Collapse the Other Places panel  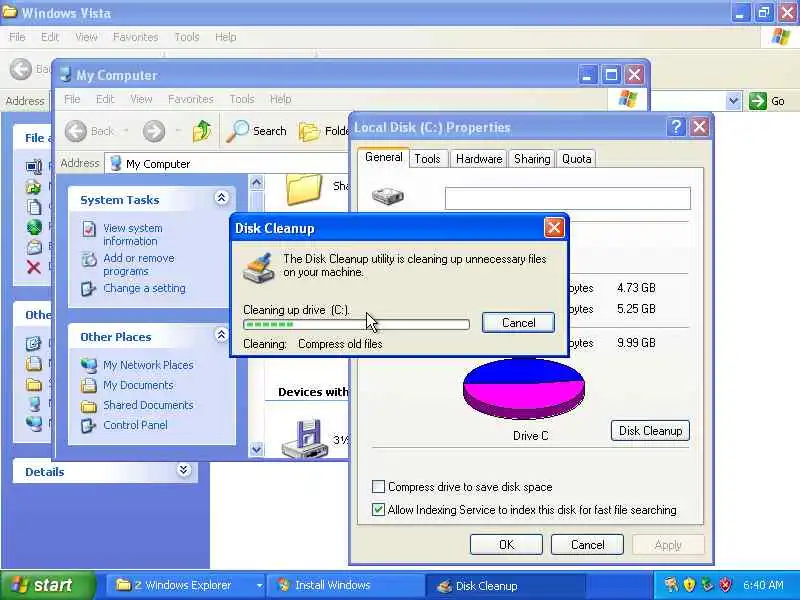pos(221,335)
